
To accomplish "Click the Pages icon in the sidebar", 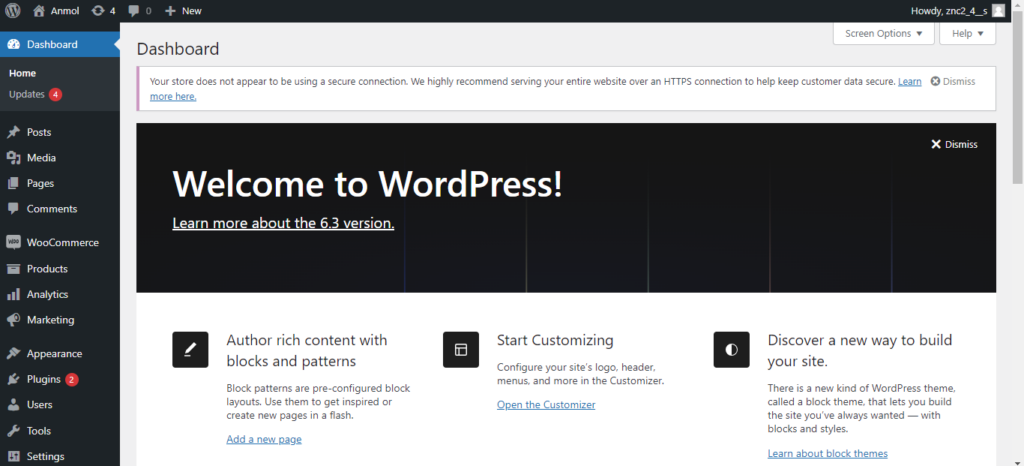I will coord(13,183).
